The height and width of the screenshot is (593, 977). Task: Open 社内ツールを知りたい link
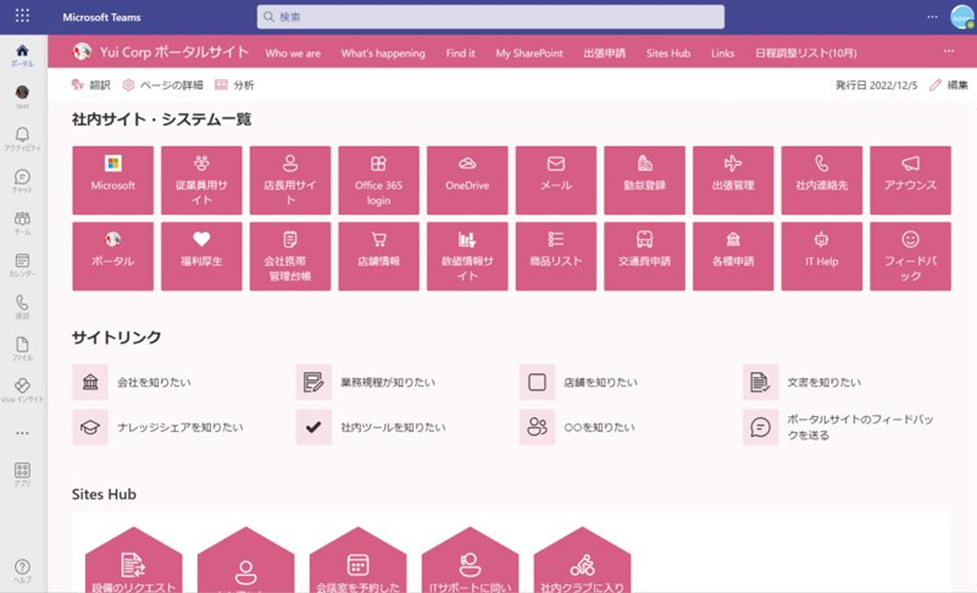point(371,427)
